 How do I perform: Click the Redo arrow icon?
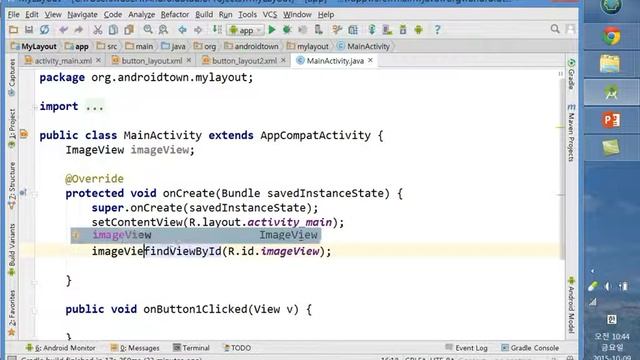tap(78, 30)
